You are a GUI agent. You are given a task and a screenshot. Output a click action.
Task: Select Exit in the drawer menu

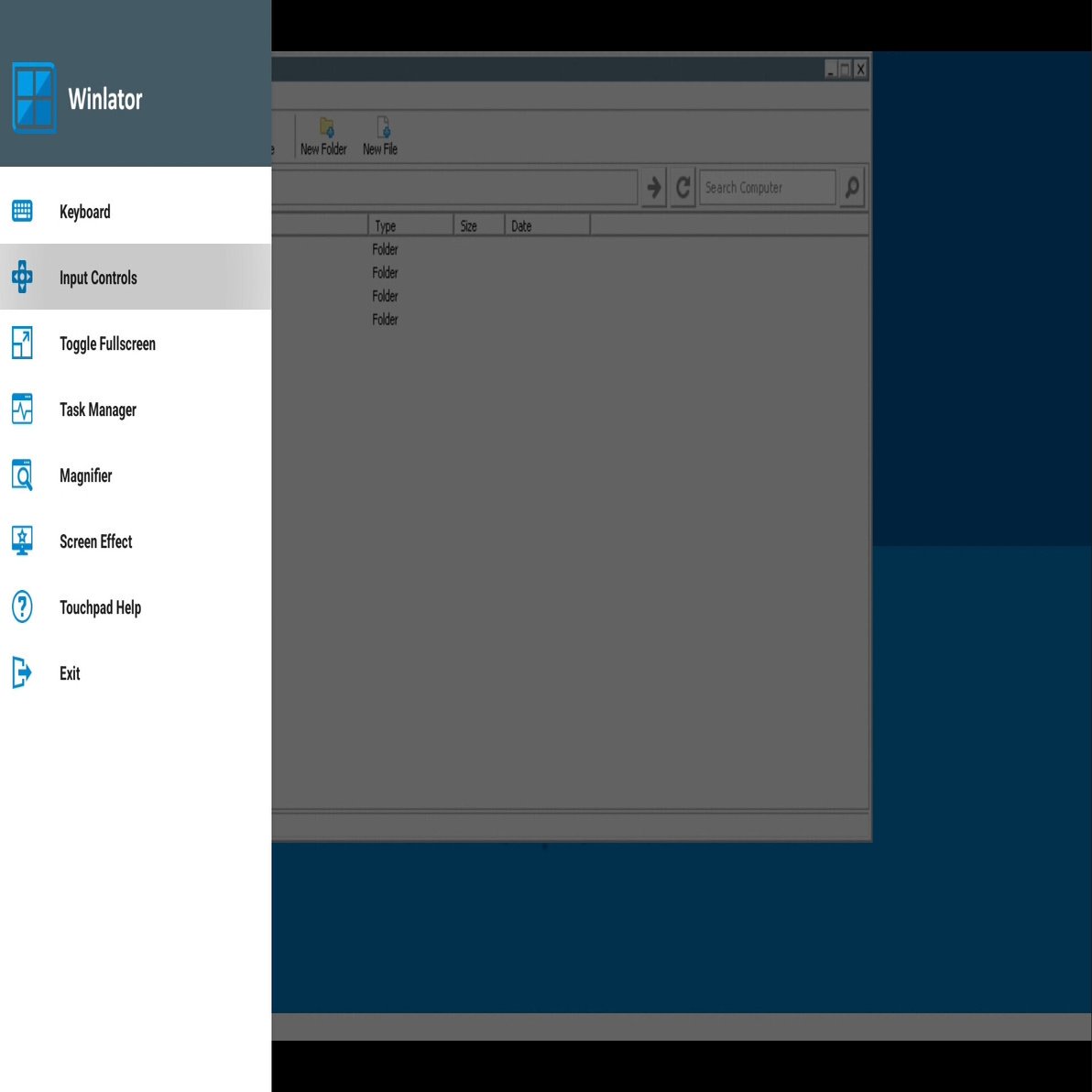click(x=136, y=672)
